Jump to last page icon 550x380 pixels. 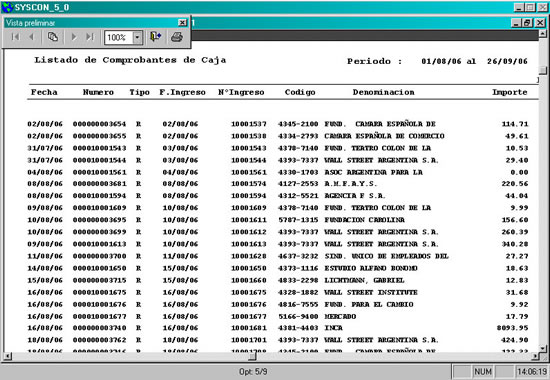click(x=90, y=37)
